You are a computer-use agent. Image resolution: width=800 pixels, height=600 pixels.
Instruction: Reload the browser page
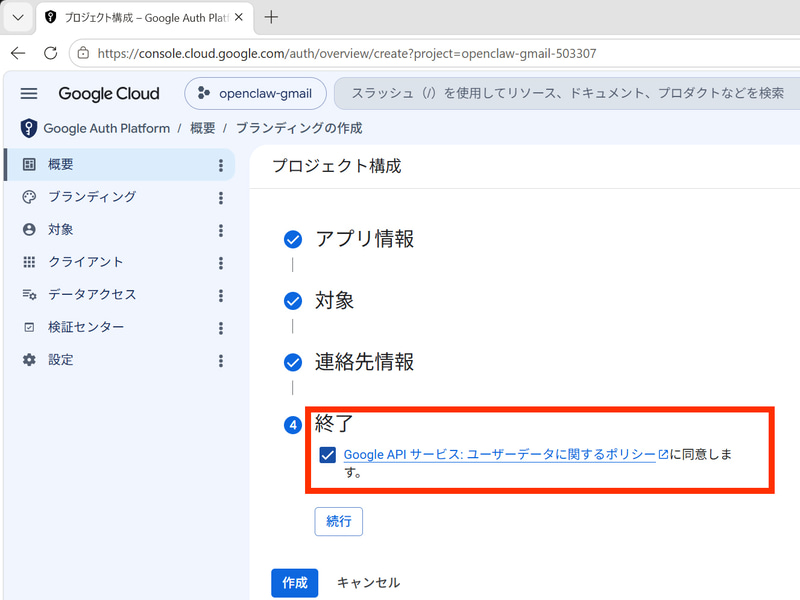51,53
